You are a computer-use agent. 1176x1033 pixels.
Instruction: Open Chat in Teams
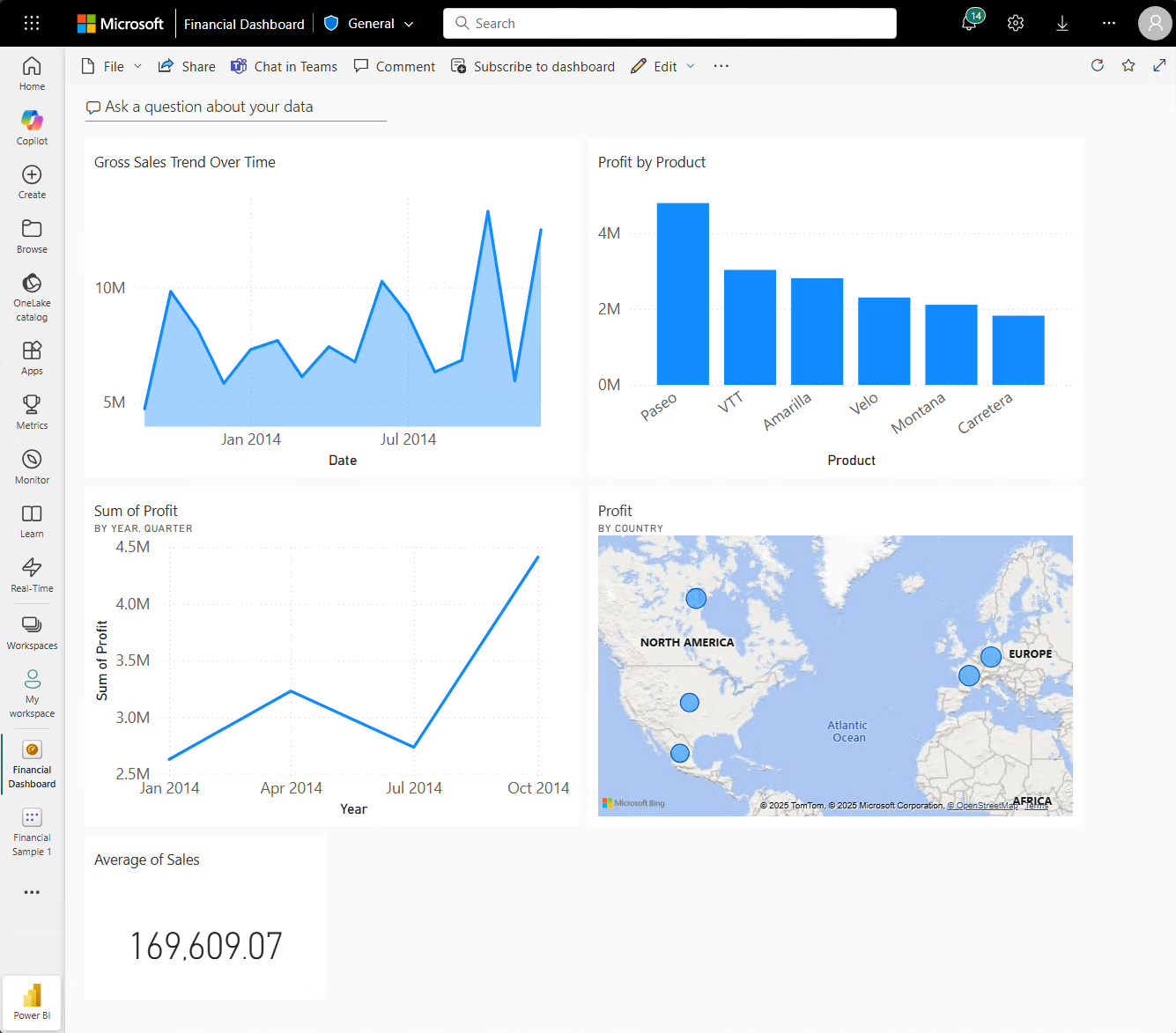284,65
